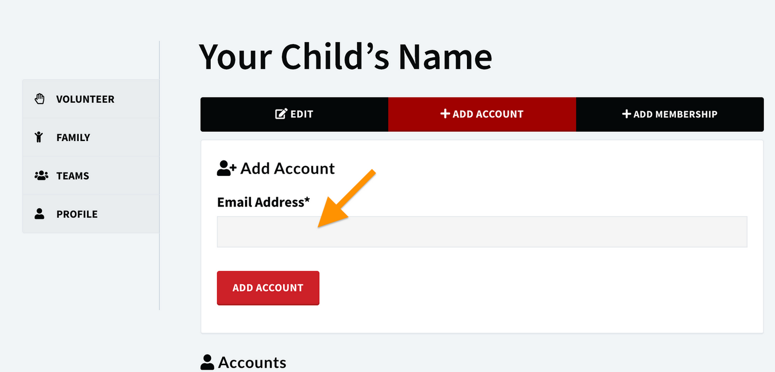Switch to the Edit tab
775x372 pixels.
pyautogui.click(x=294, y=114)
